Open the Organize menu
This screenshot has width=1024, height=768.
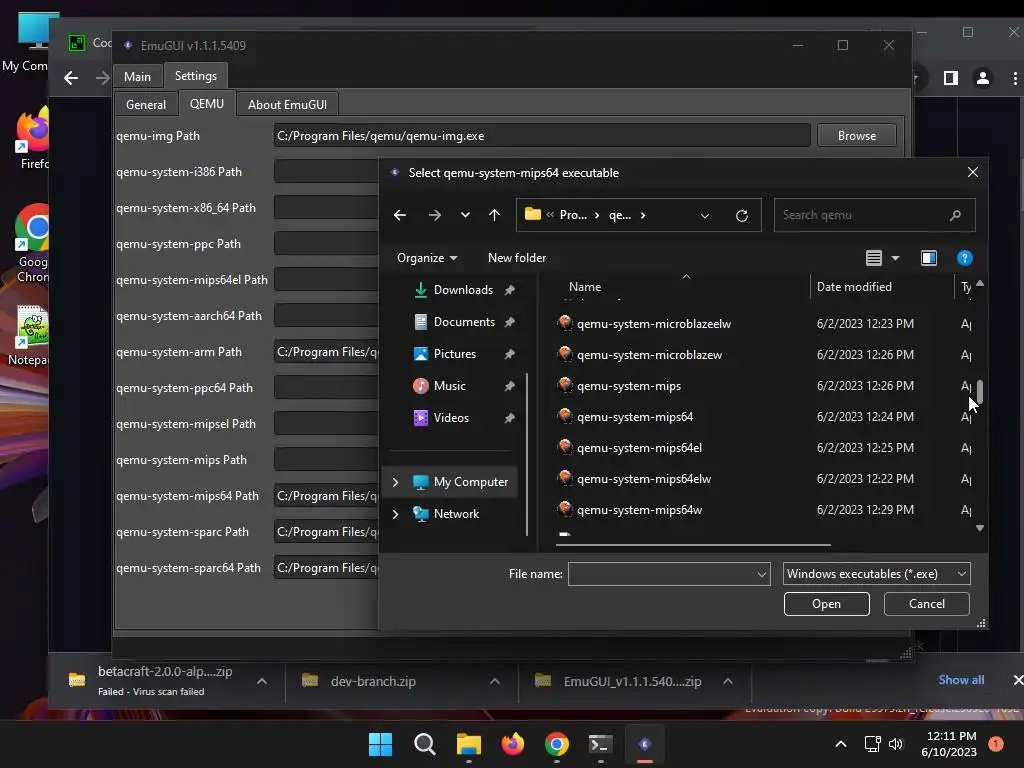coord(426,258)
